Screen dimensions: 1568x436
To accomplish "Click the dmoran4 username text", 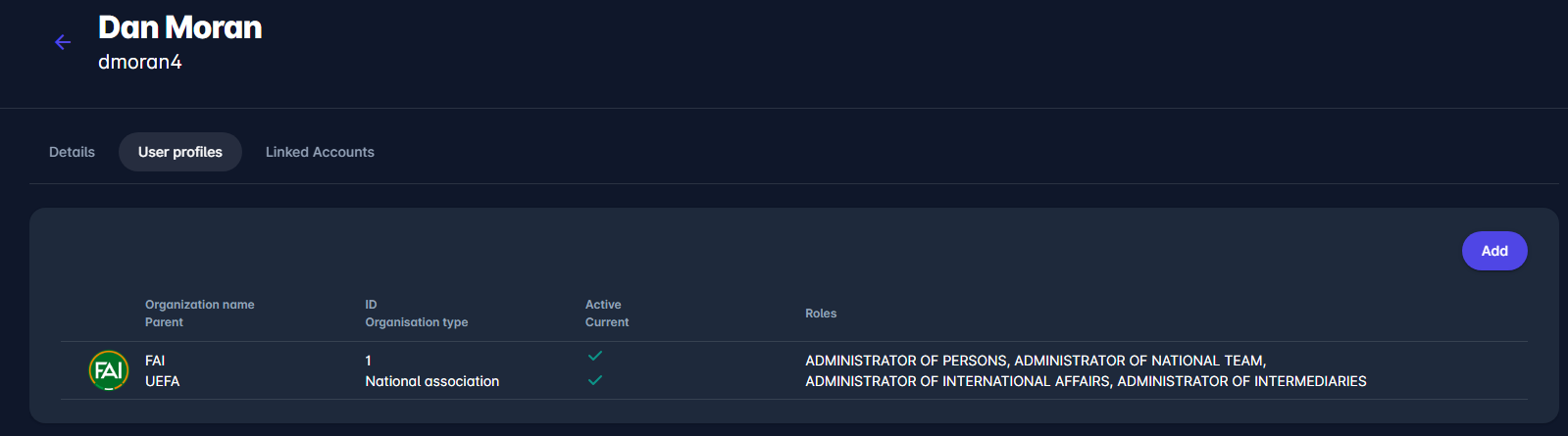I will [x=140, y=62].
